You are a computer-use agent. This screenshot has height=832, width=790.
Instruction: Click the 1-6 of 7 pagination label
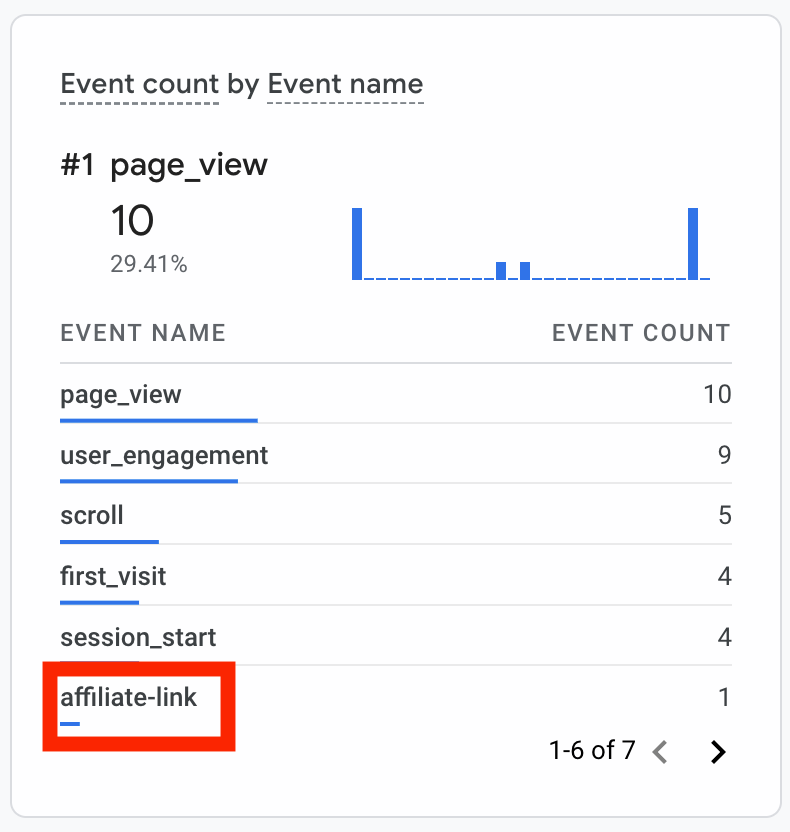[x=592, y=750]
